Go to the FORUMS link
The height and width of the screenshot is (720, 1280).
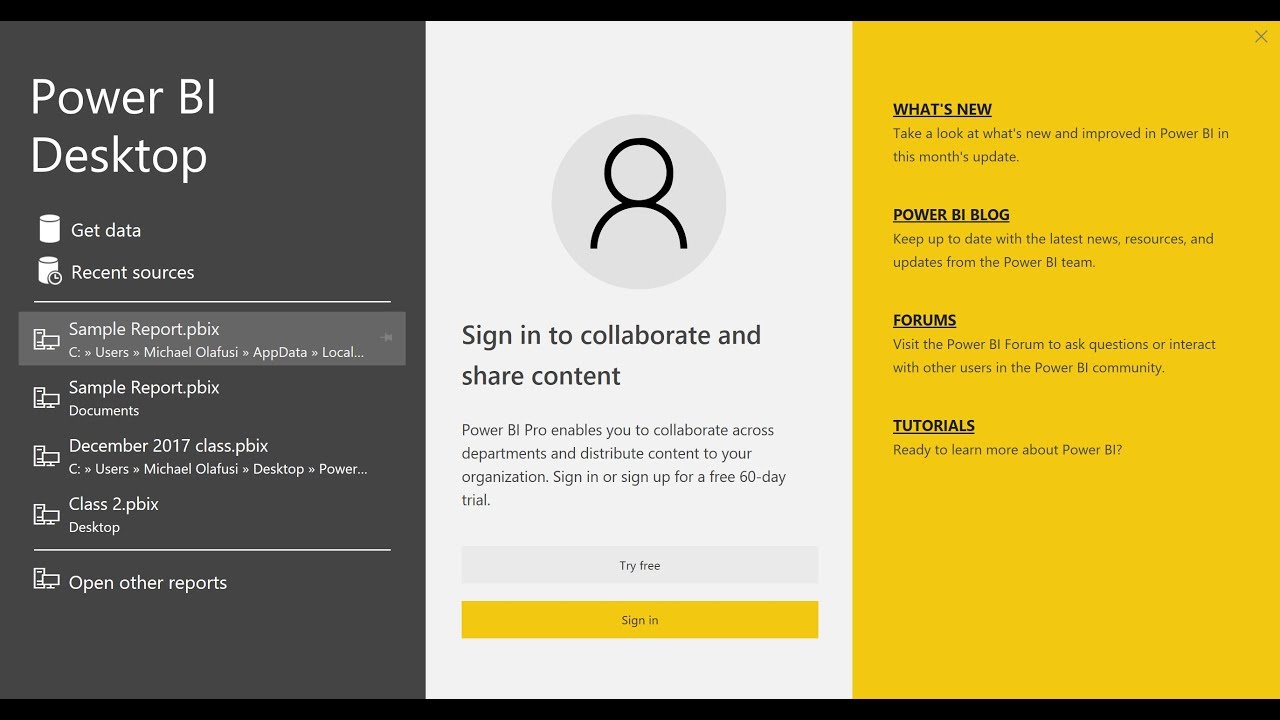click(x=925, y=321)
